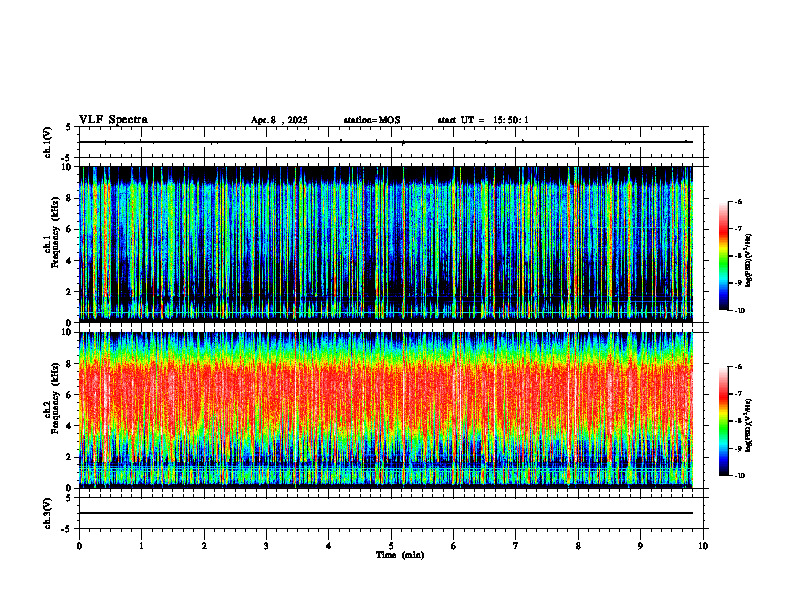Click the "-8" label on ch.2 colorbar

[738, 421]
